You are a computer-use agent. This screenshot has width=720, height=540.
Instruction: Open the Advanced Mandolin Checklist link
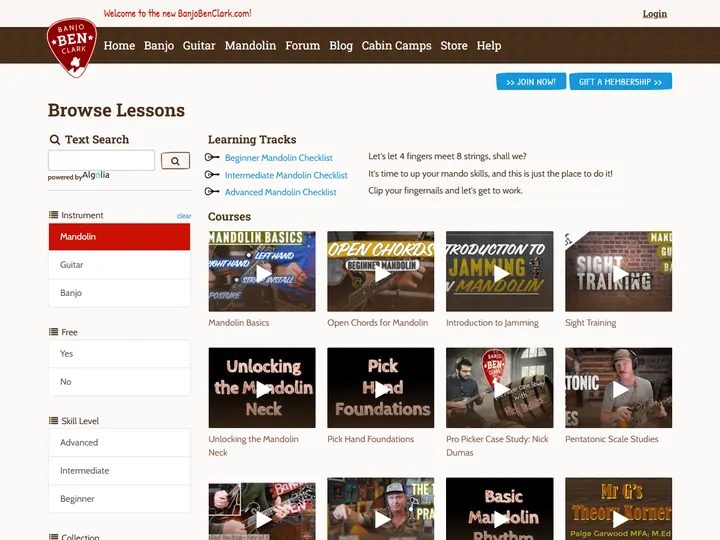(x=281, y=192)
